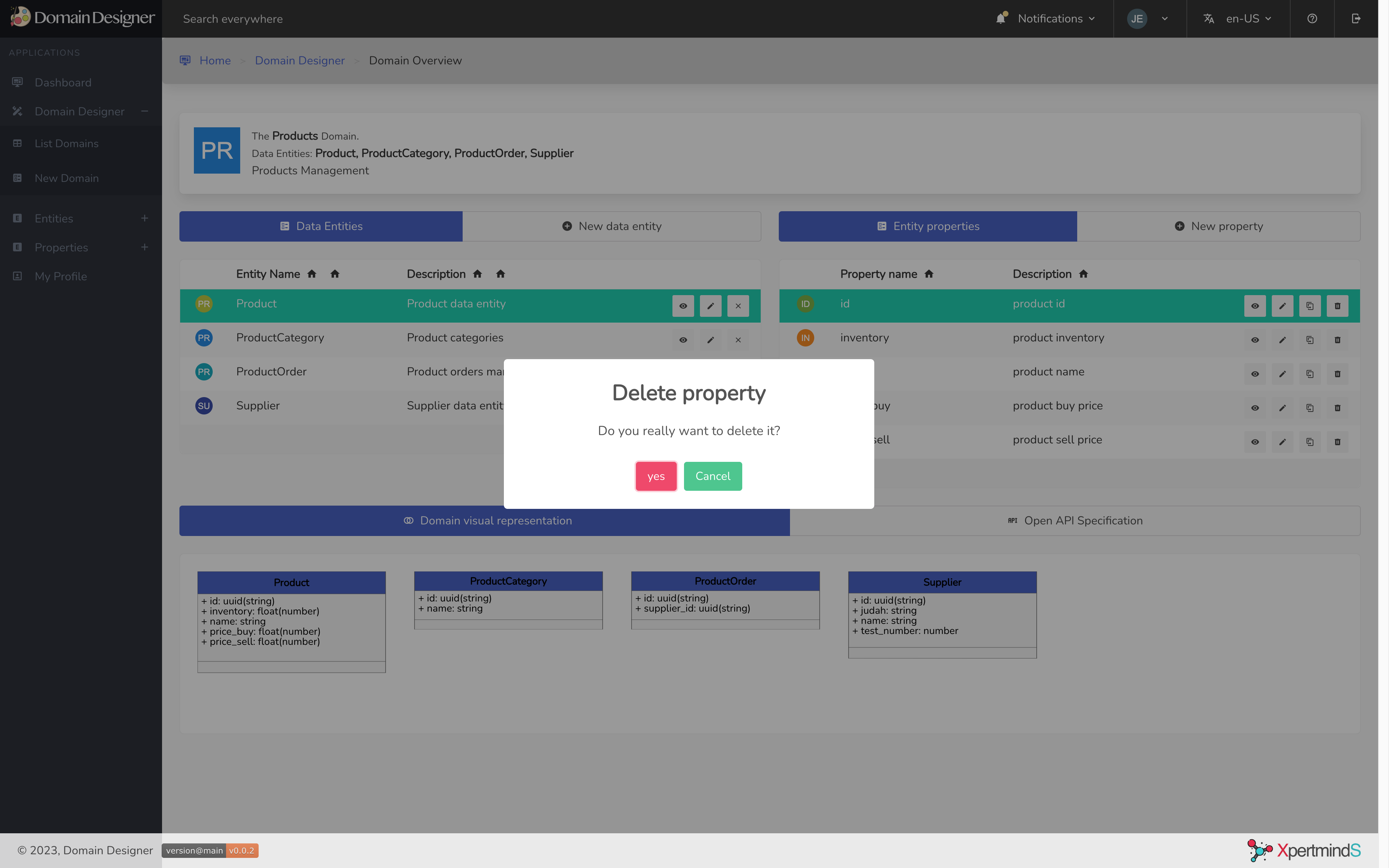
Task: Click the copy icon for product buy price
Action: pyautogui.click(x=1310, y=408)
